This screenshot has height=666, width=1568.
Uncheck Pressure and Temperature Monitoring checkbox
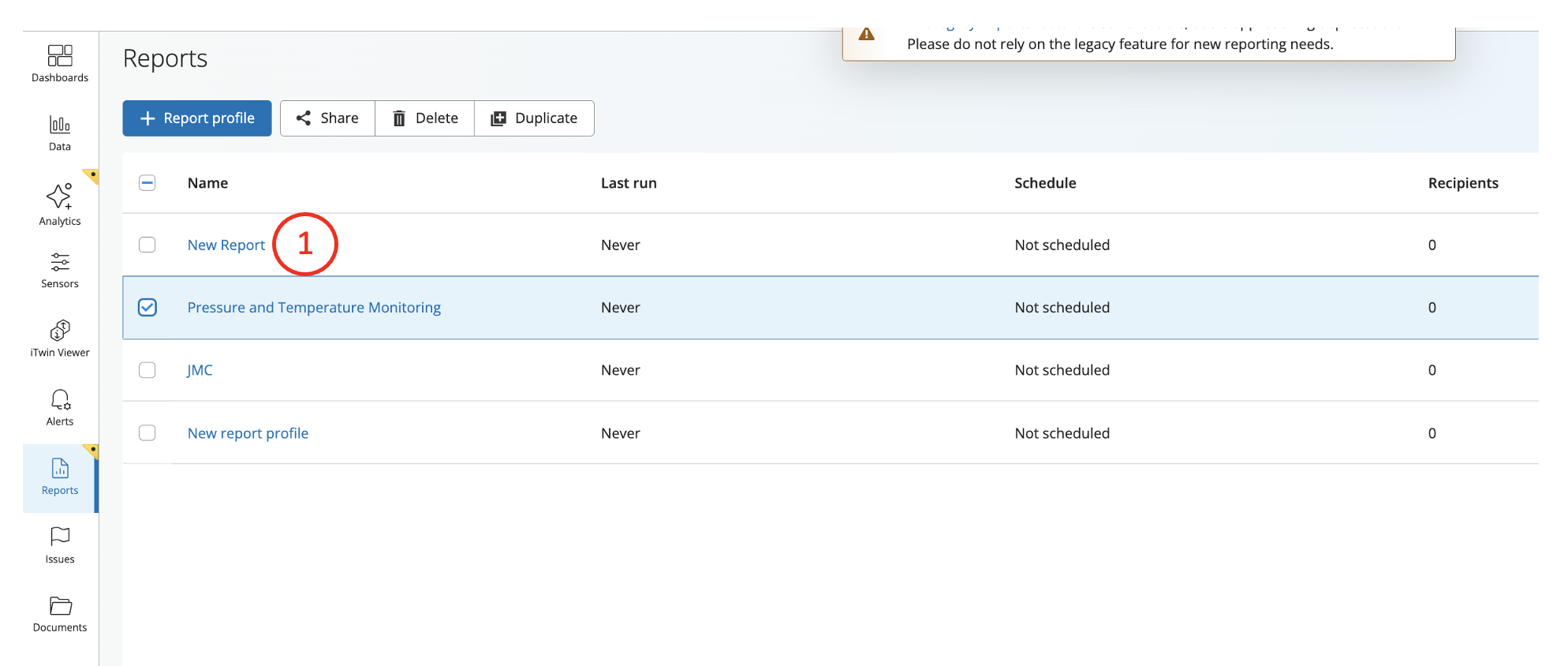[147, 308]
